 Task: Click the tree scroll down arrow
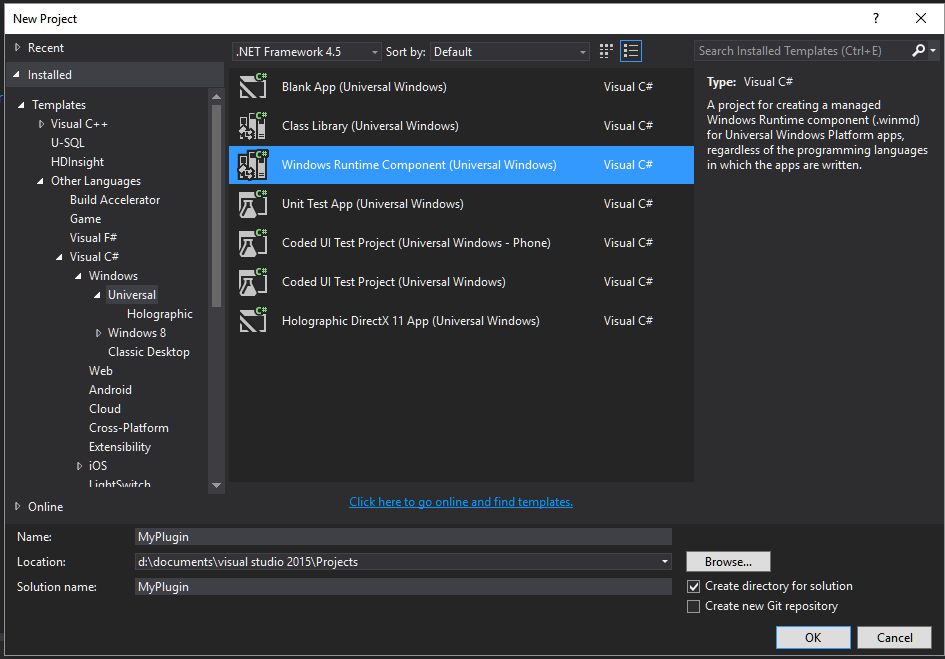point(216,485)
